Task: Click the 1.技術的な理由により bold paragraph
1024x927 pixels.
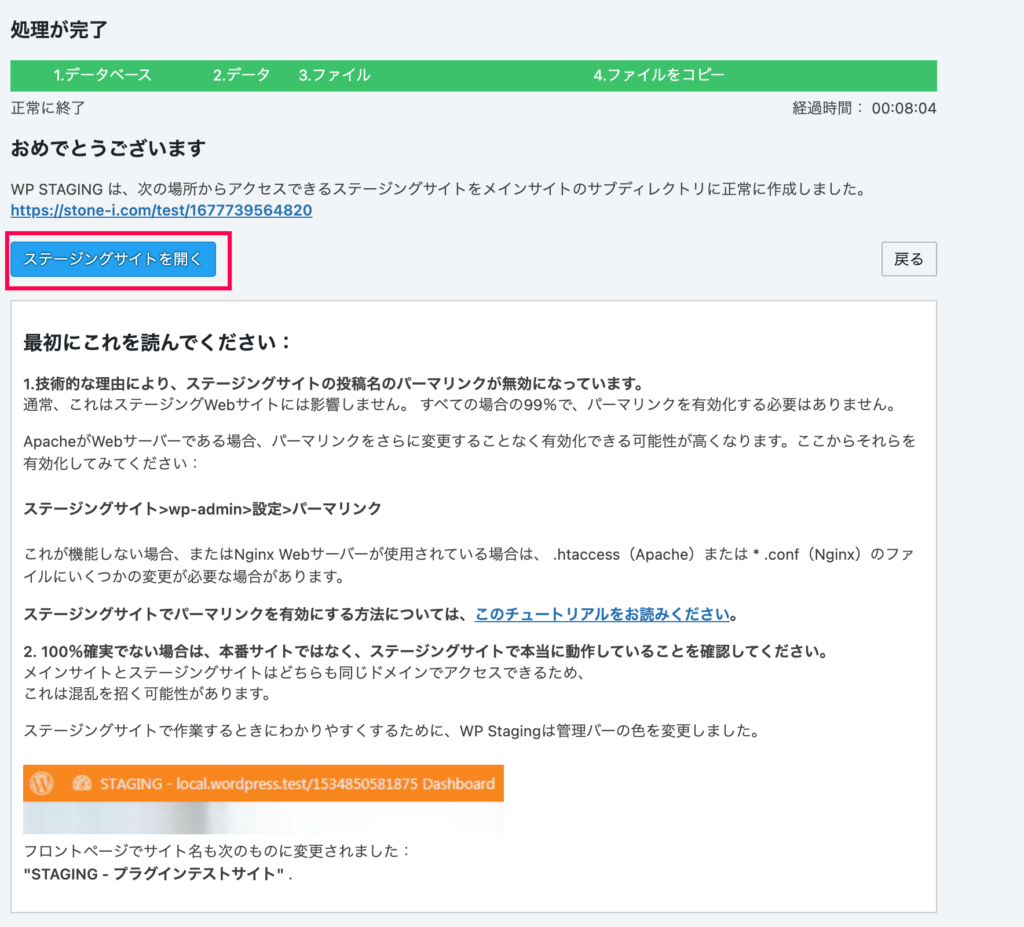Action: [x=334, y=383]
